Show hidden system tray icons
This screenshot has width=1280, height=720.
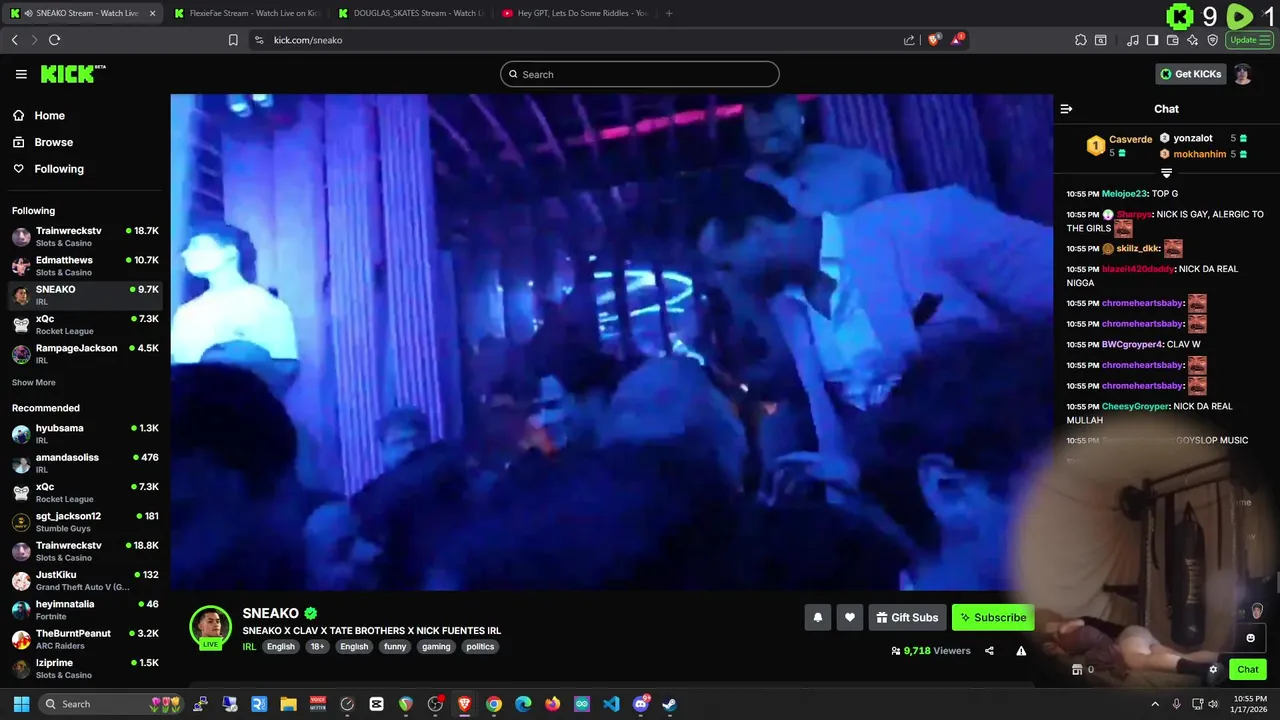point(1155,704)
